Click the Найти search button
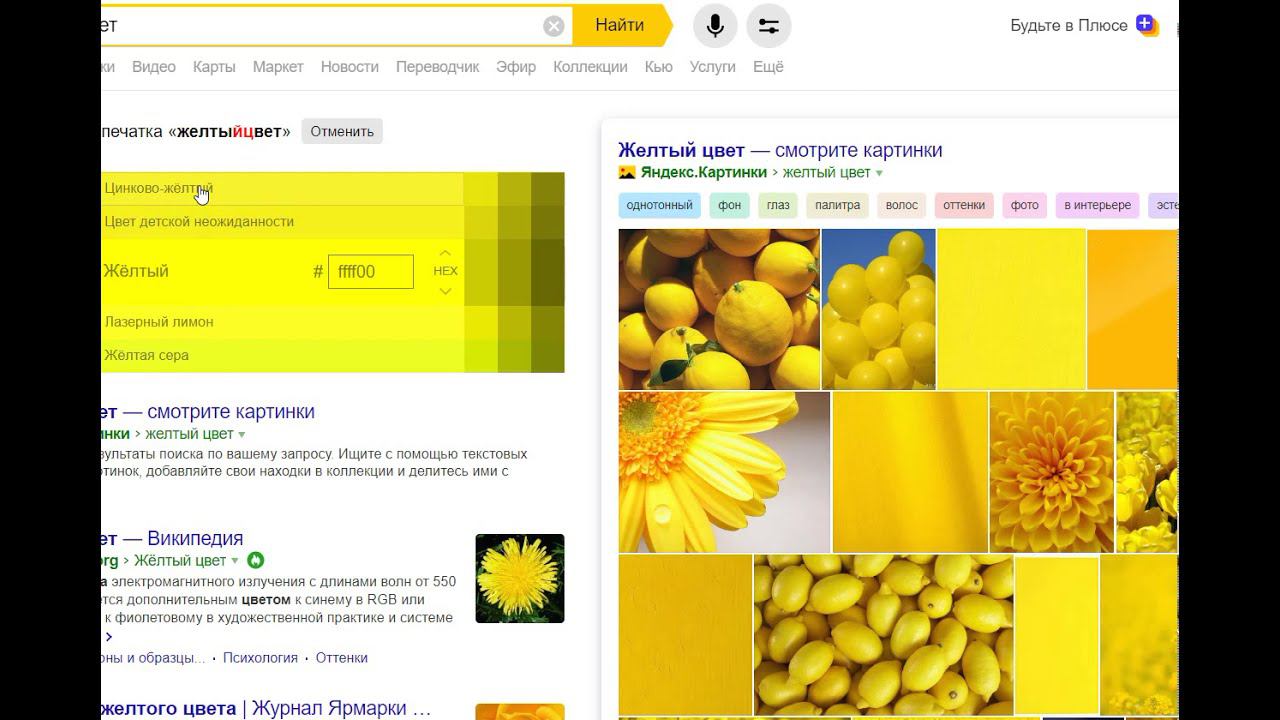 pyautogui.click(x=620, y=26)
